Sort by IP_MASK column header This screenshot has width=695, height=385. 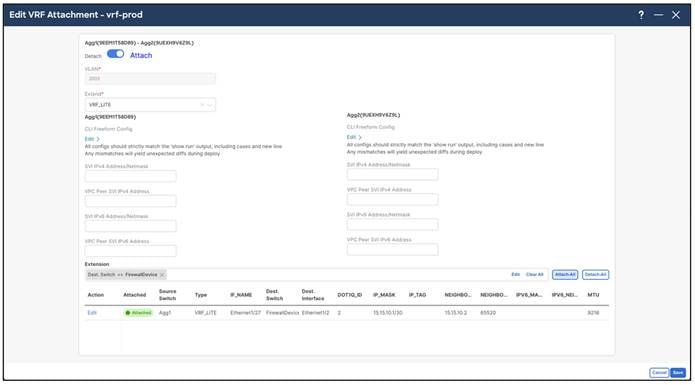coord(384,295)
